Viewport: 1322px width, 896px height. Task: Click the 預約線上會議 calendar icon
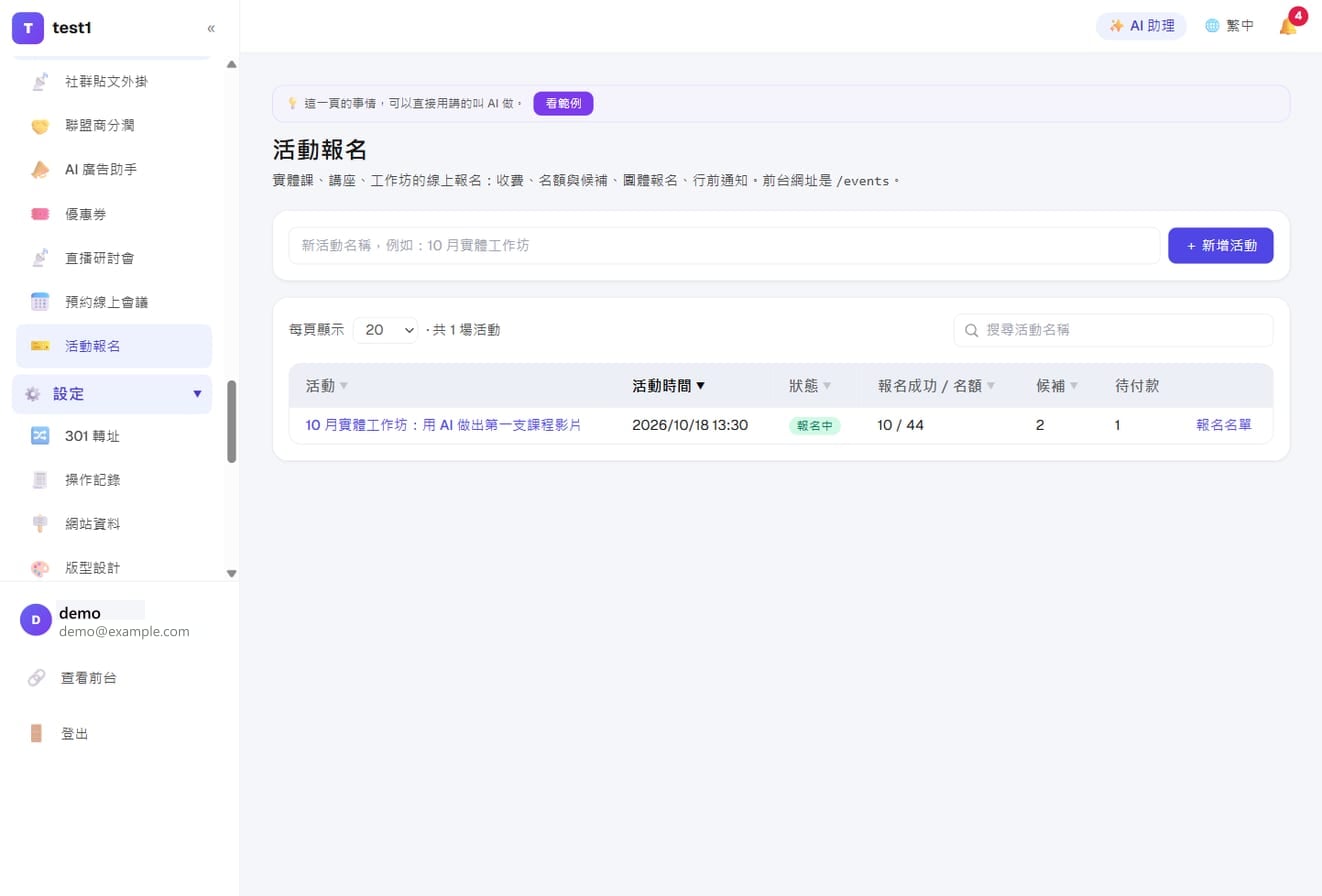40,301
